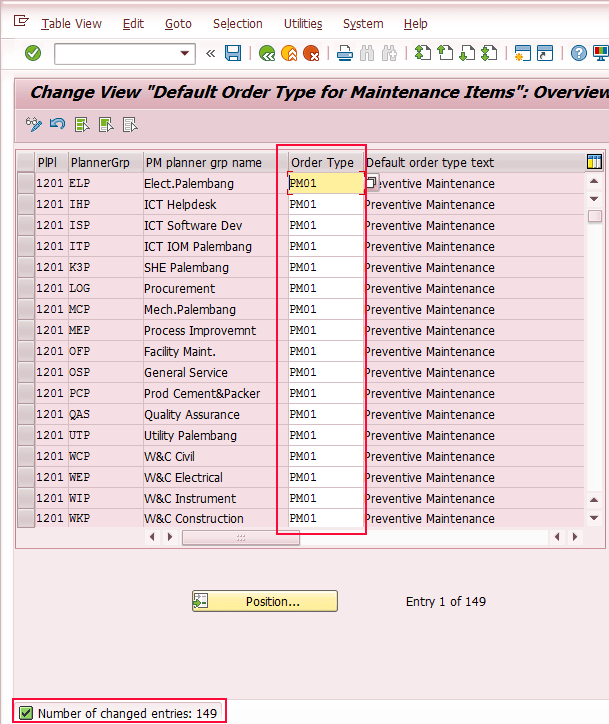The image size is (609, 724).
Task: Click the left horizontal scroll arrow under the name column
Action: click(x=152, y=537)
